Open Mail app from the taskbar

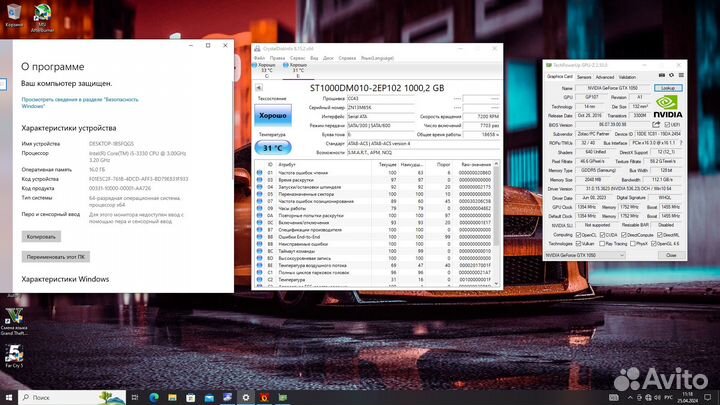click(209, 397)
